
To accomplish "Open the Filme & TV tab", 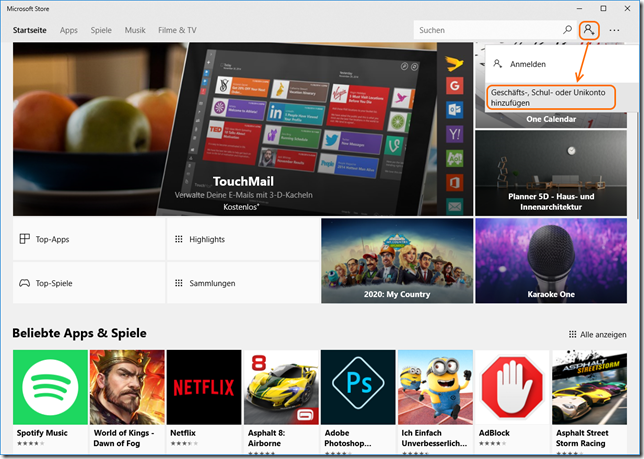I will click(x=176, y=30).
